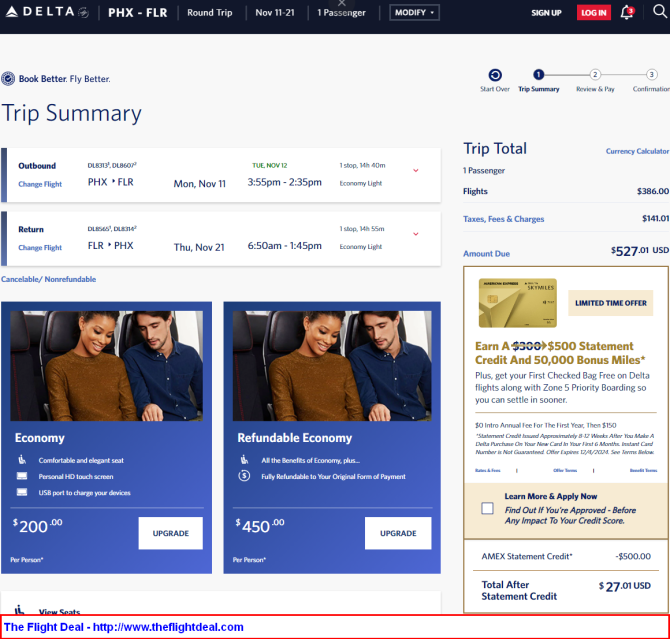Click the Refundable Economy card photo
Screen dimensions: 670x639
tap(332, 366)
